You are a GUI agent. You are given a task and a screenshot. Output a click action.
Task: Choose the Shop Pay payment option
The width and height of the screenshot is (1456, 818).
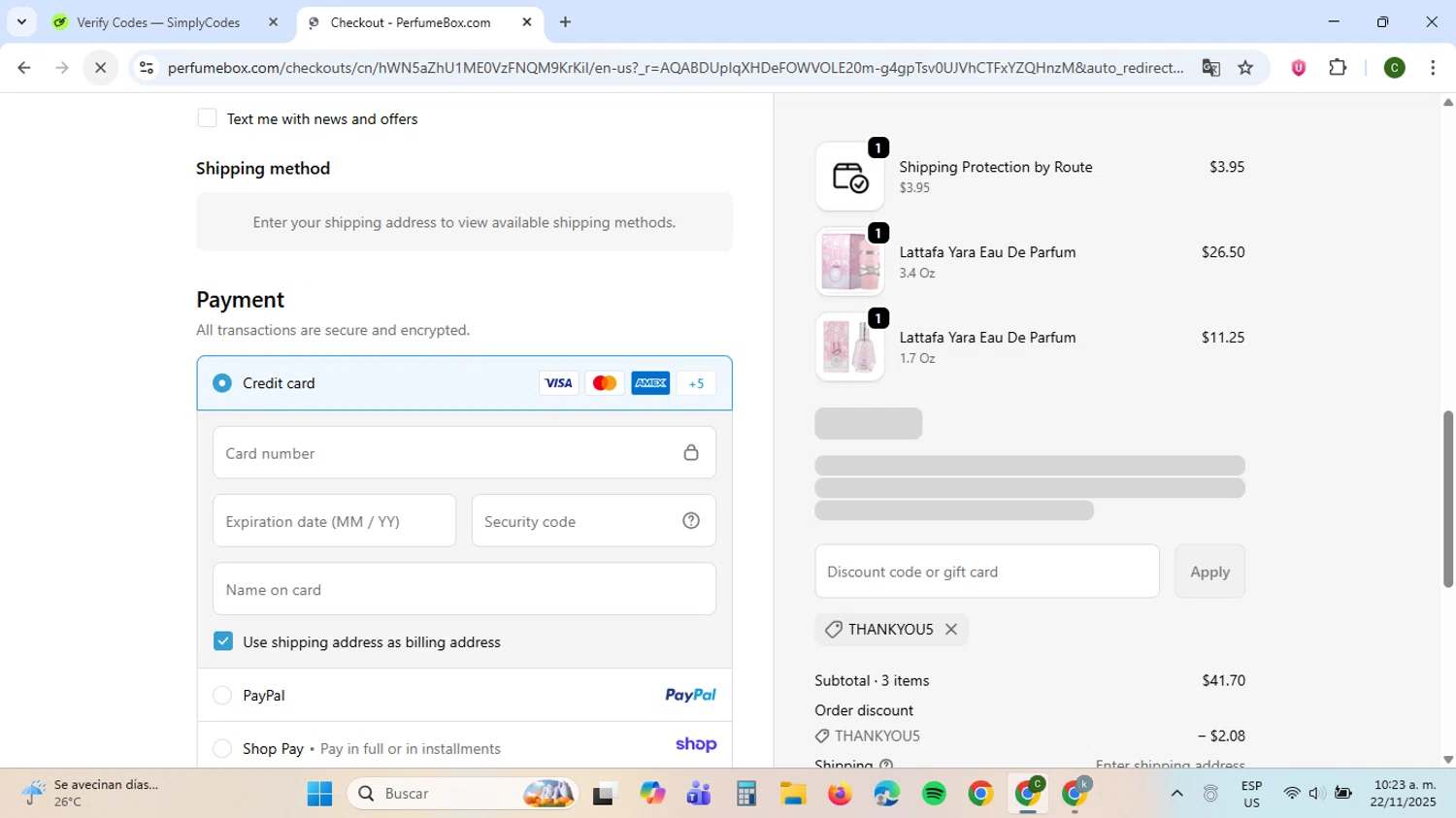222,749
